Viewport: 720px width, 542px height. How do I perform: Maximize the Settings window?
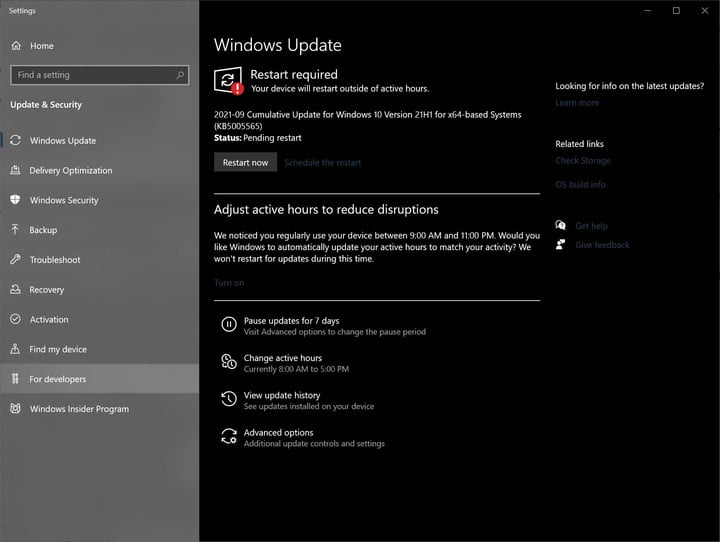(x=676, y=11)
